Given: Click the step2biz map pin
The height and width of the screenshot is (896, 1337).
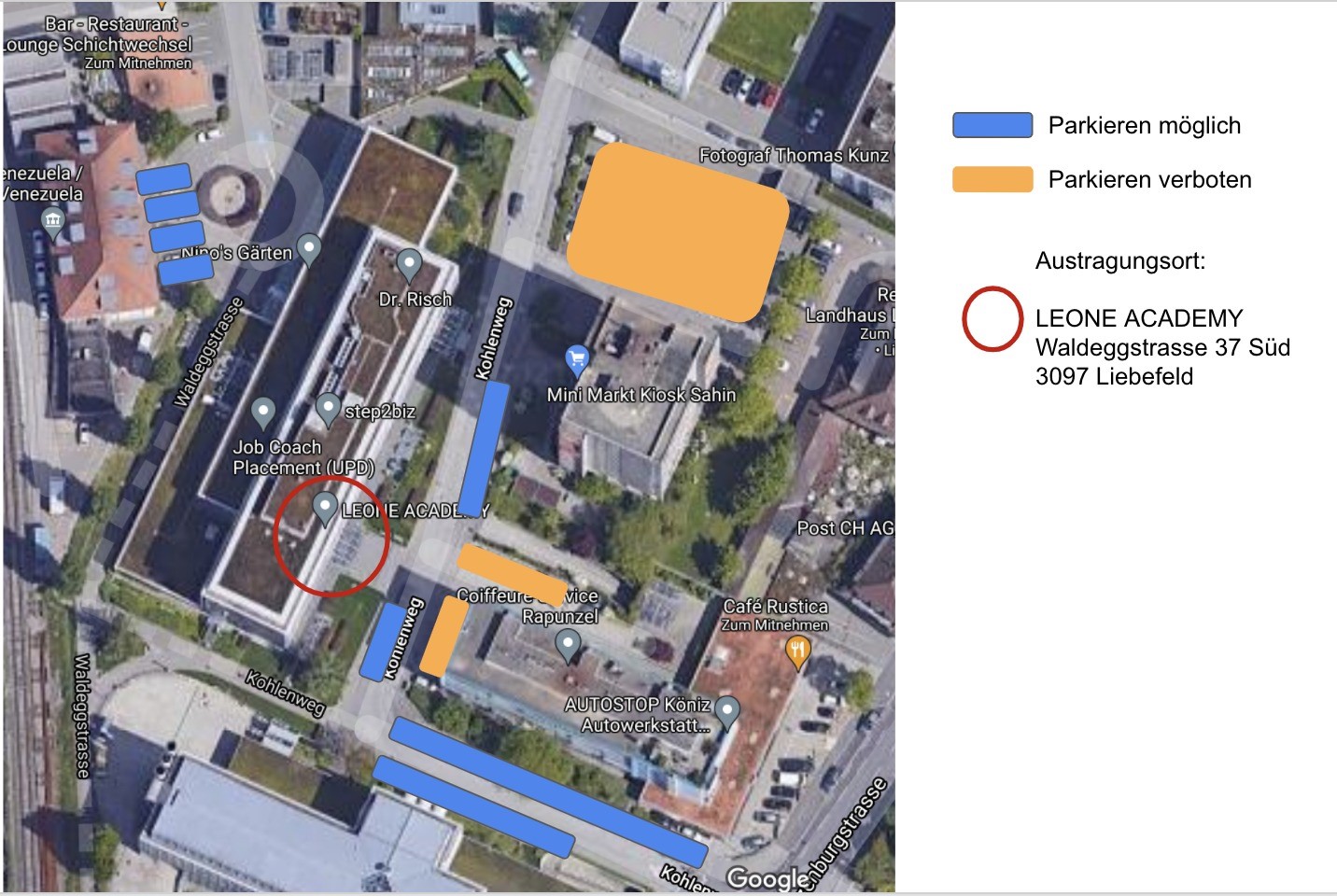Looking at the screenshot, I should click(328, 408).
